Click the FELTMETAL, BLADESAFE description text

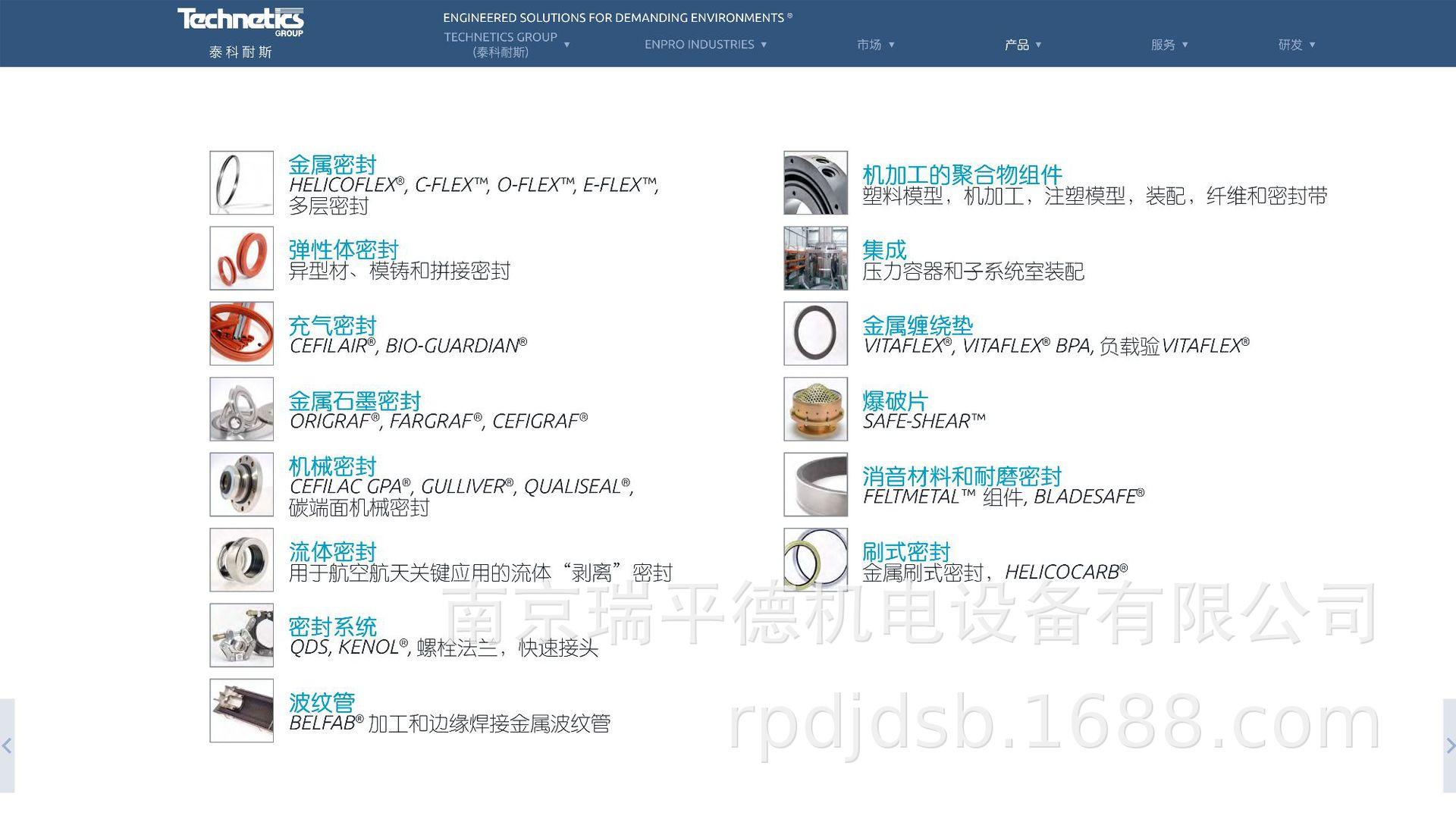1003,497
